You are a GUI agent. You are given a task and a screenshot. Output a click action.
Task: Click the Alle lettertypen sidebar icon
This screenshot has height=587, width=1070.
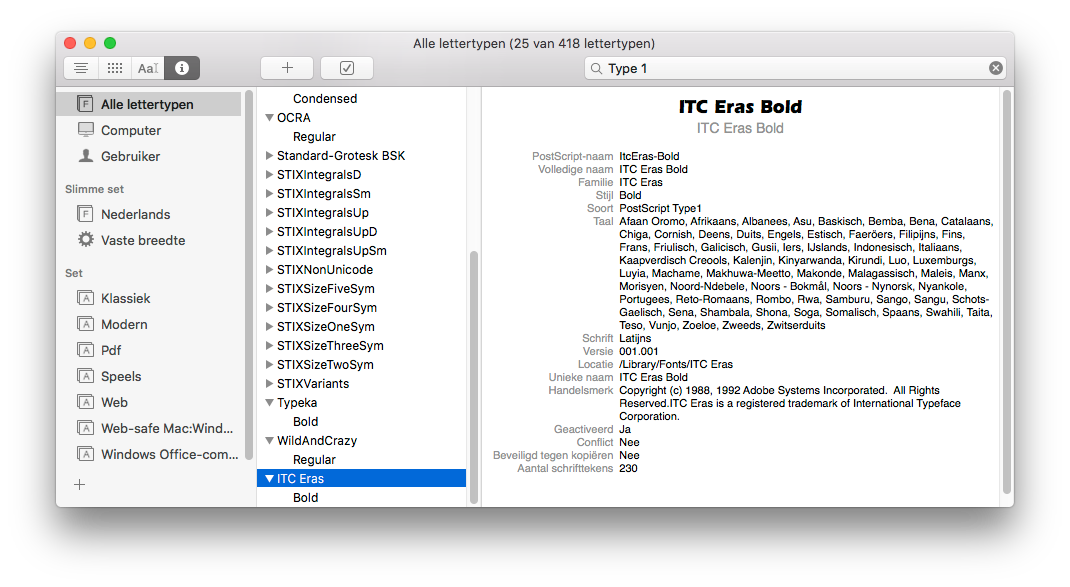(85, 104)
